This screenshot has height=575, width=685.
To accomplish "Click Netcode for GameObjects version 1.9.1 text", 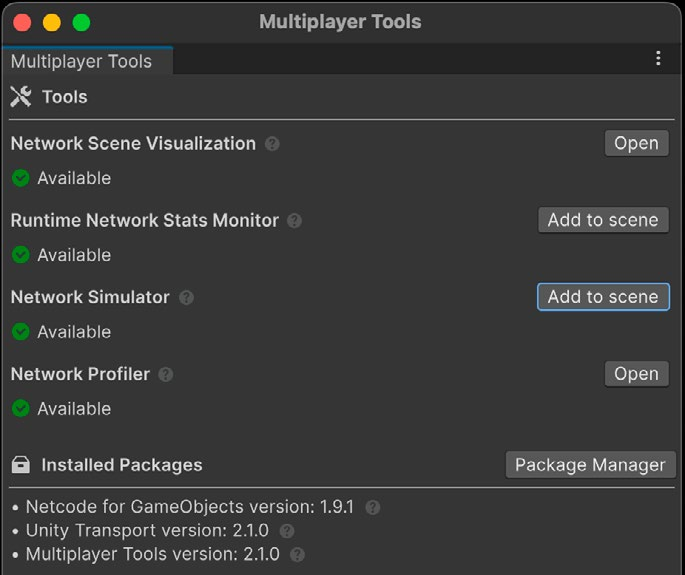I will 190,507.
